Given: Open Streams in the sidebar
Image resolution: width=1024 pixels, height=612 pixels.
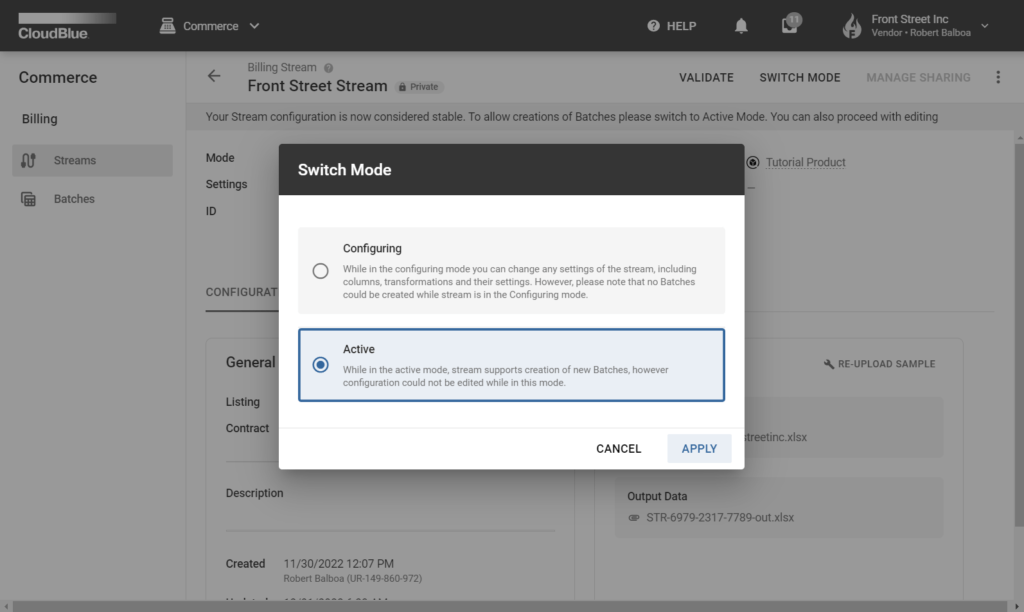Looking at the screenshot, I should click(x=93, y=161).
